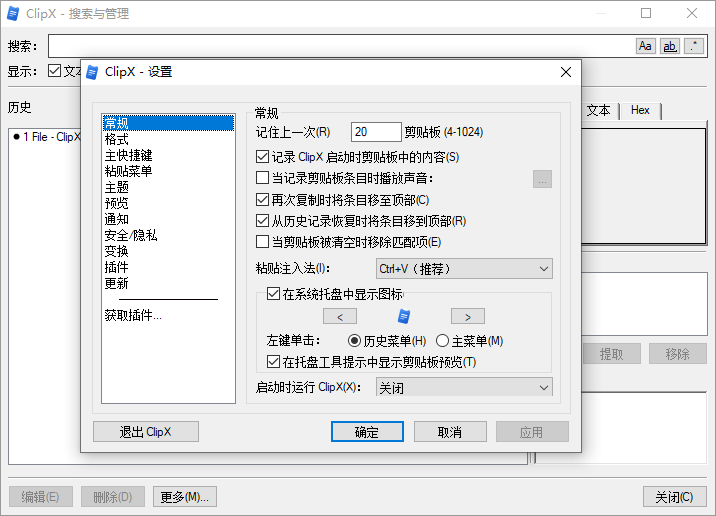
Task: Click ClipX search window title icon
Action: pyautogui.click(x=13, y=14)
